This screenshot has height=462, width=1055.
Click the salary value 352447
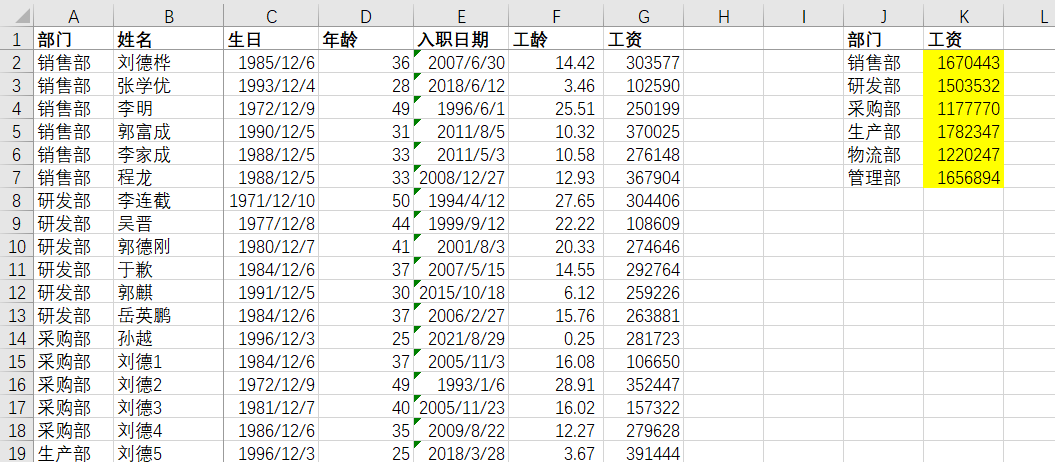coord(644,384)
